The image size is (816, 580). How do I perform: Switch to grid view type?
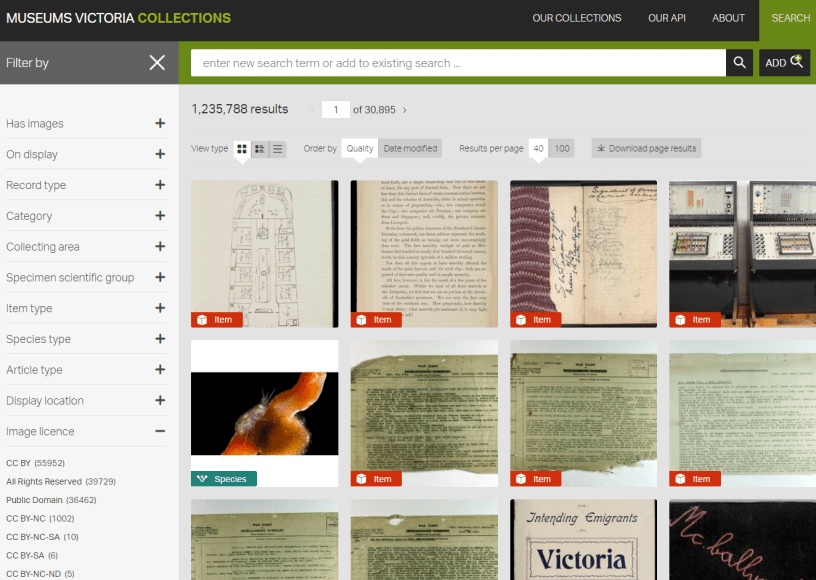tap(242, 149)
